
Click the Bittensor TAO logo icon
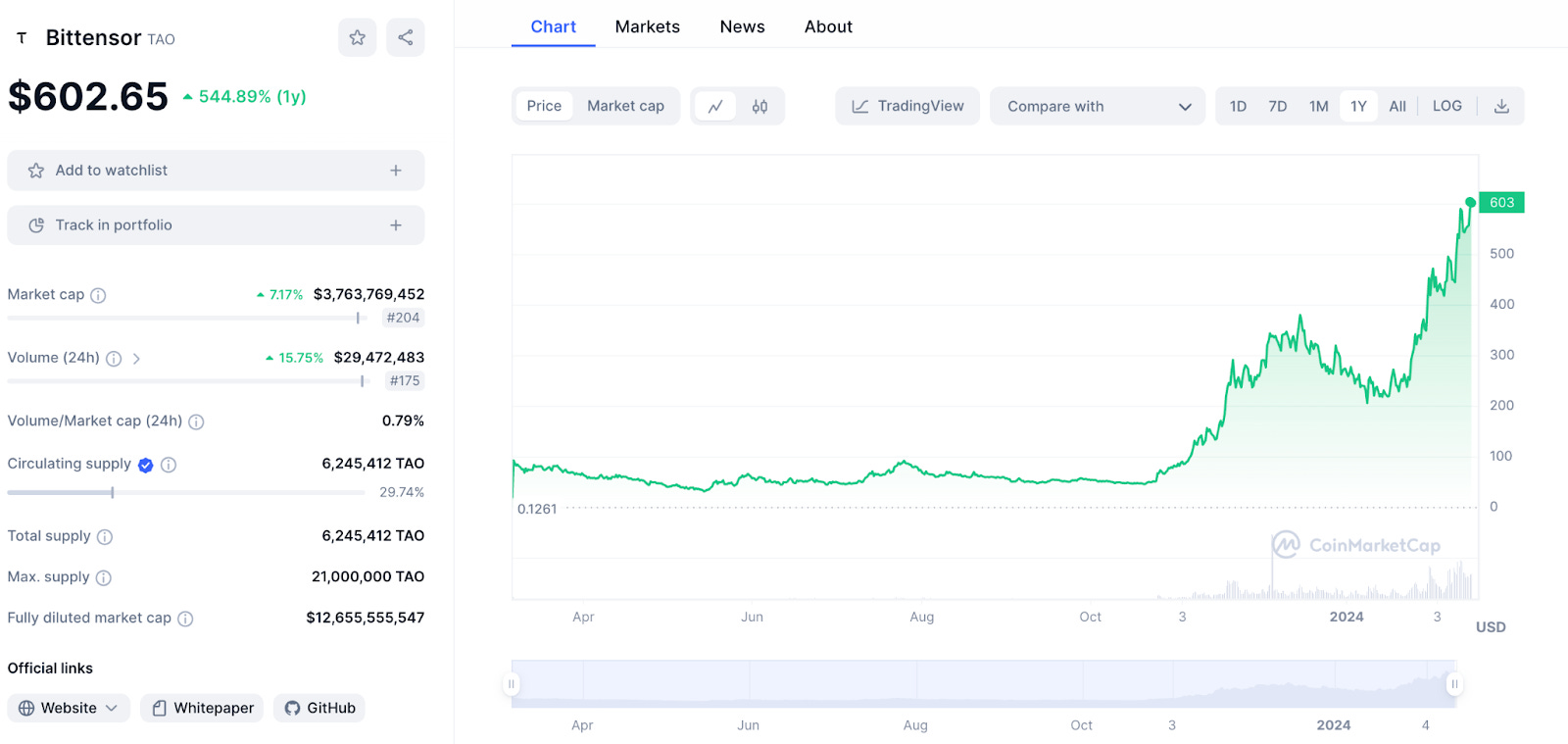coord(22,38)
